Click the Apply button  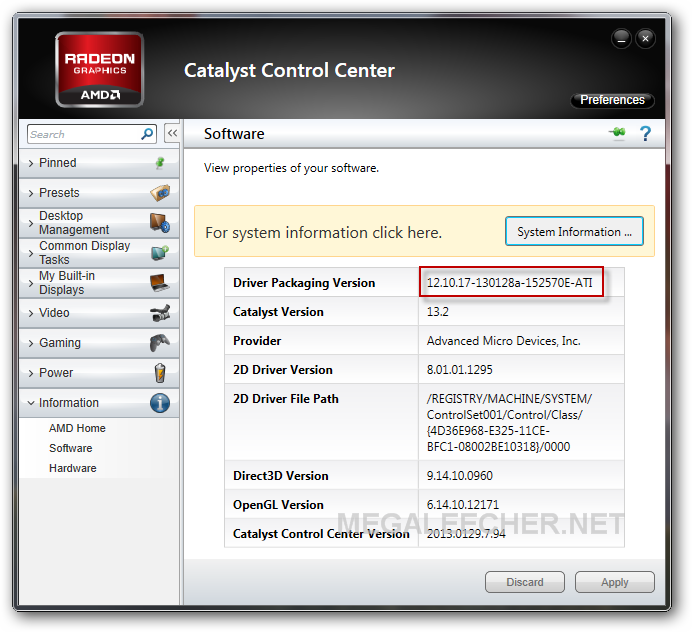pyautogui.click(x=614, y=582)
